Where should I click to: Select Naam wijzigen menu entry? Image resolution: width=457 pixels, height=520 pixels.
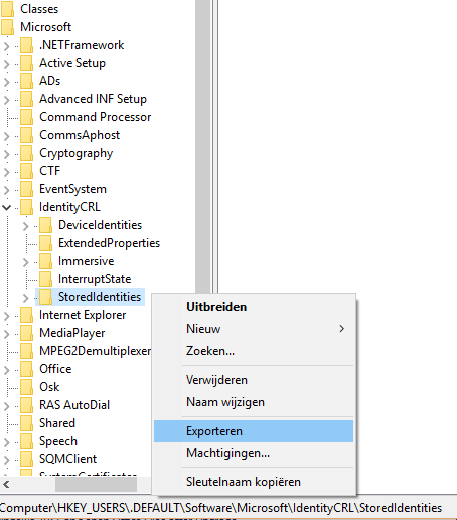(x=253, y=402)
